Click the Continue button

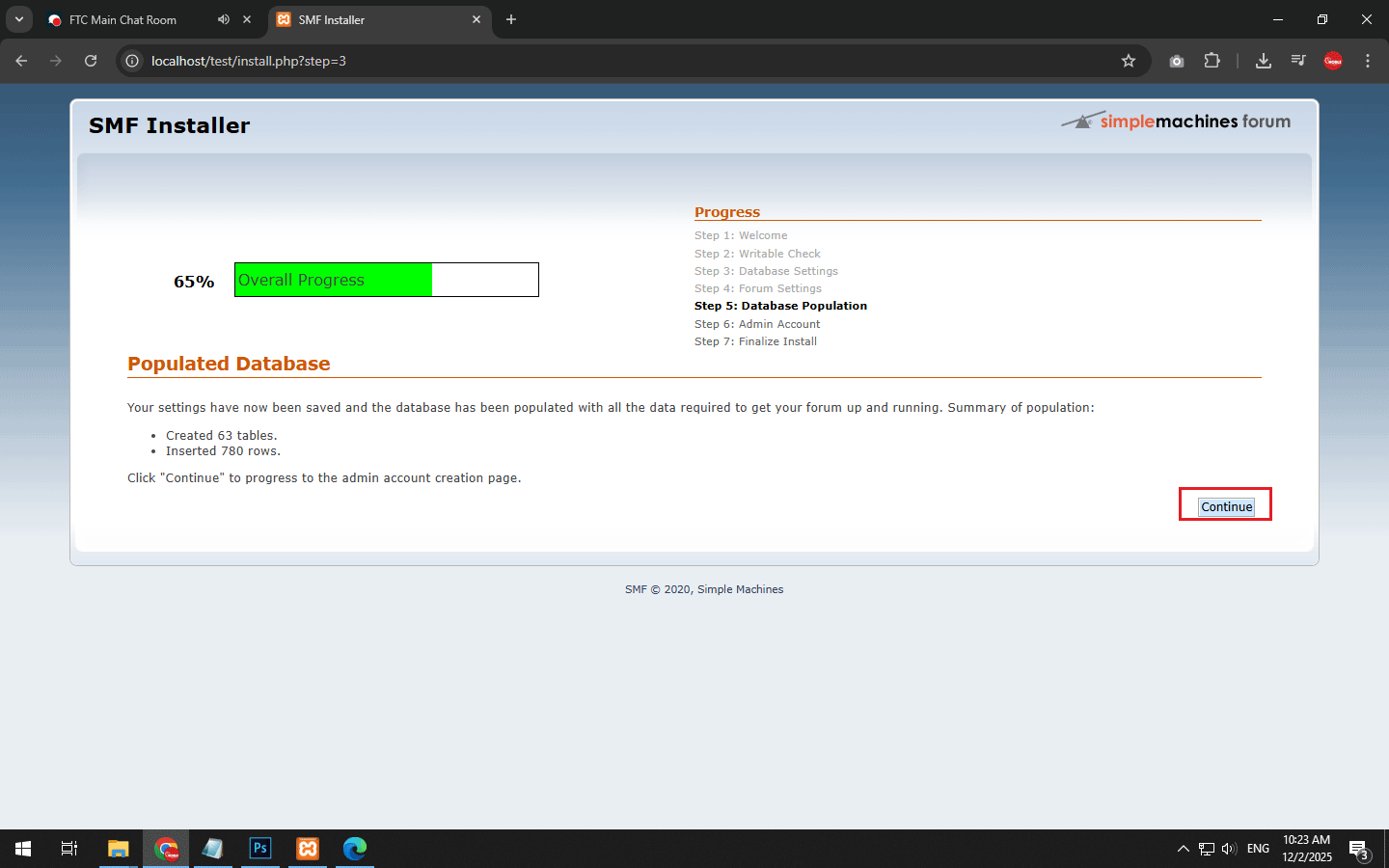tap(1226, 507)
